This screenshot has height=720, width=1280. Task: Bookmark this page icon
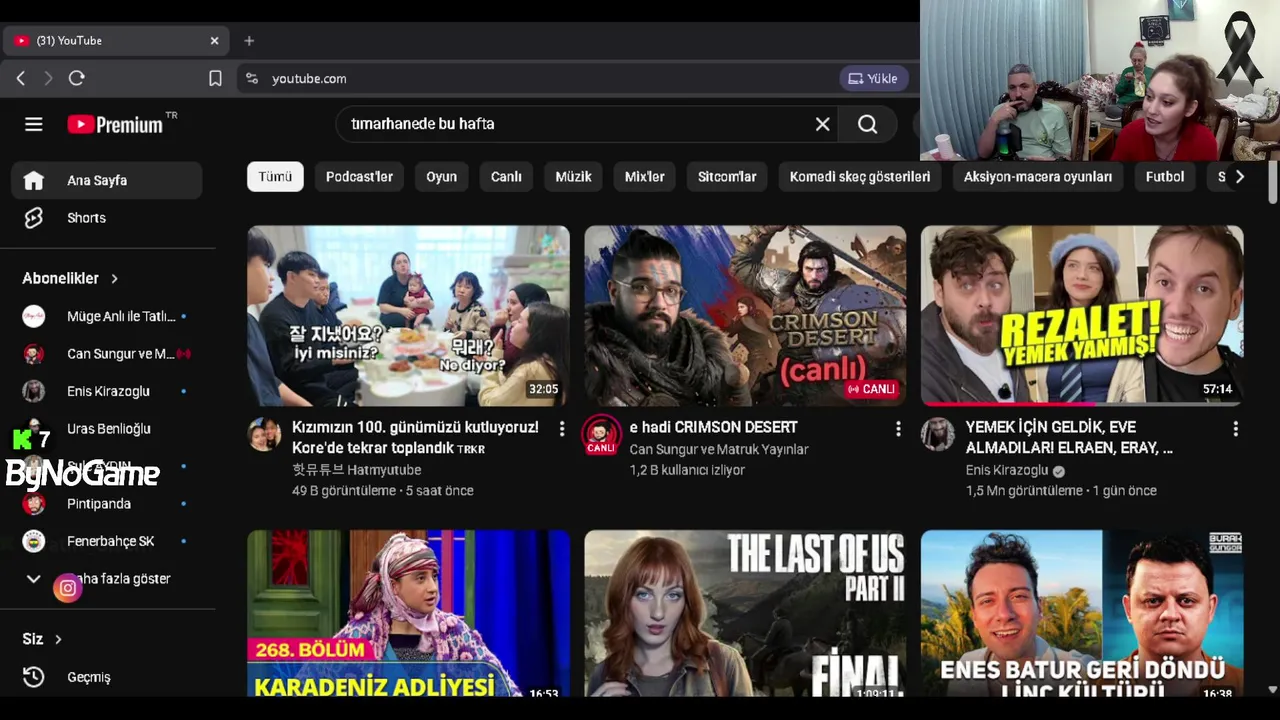[215, 78]
